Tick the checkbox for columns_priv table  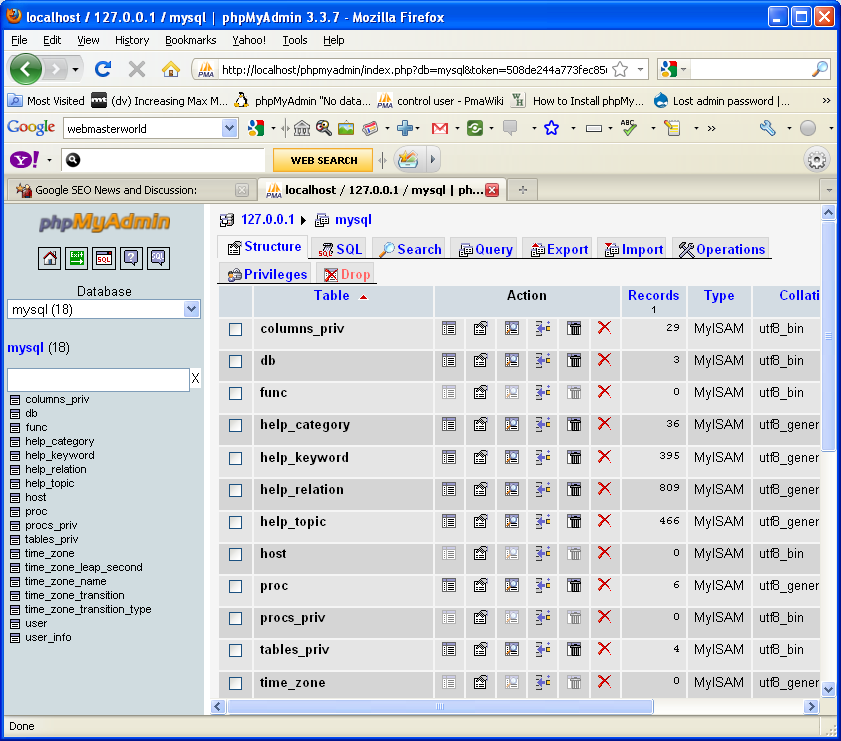click(236, 329)
